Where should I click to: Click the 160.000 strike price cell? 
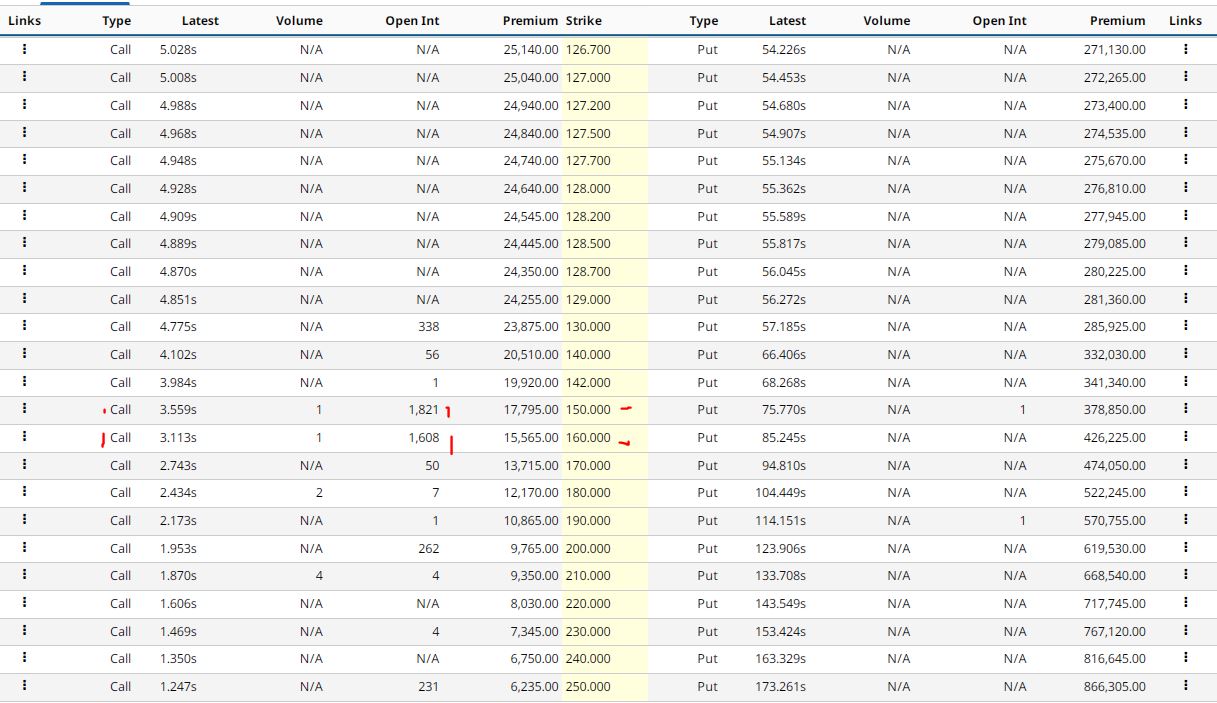pyautogui.click(x=588, y=437)
